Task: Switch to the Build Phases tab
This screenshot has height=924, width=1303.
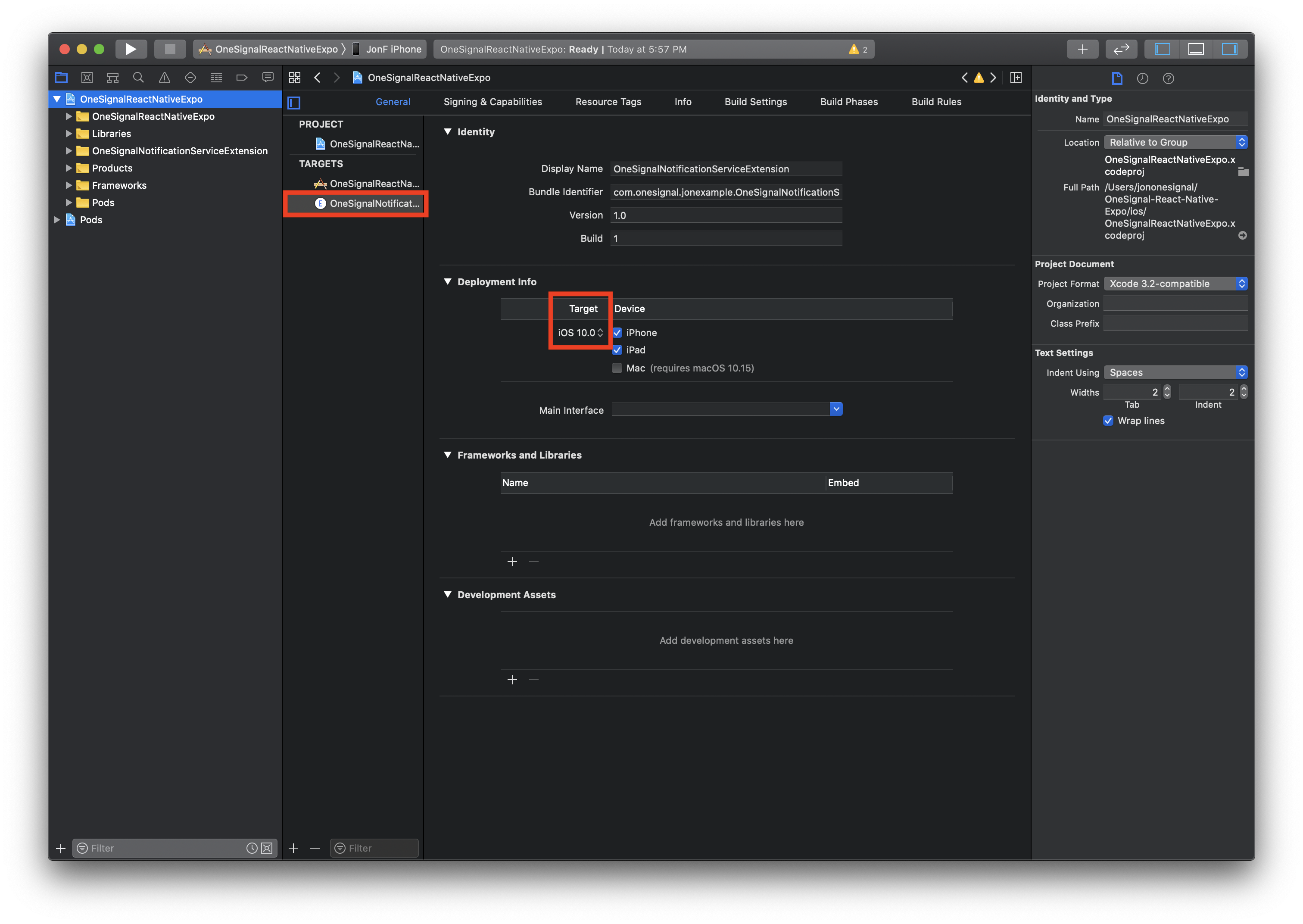Action: [x=848, y=102]
